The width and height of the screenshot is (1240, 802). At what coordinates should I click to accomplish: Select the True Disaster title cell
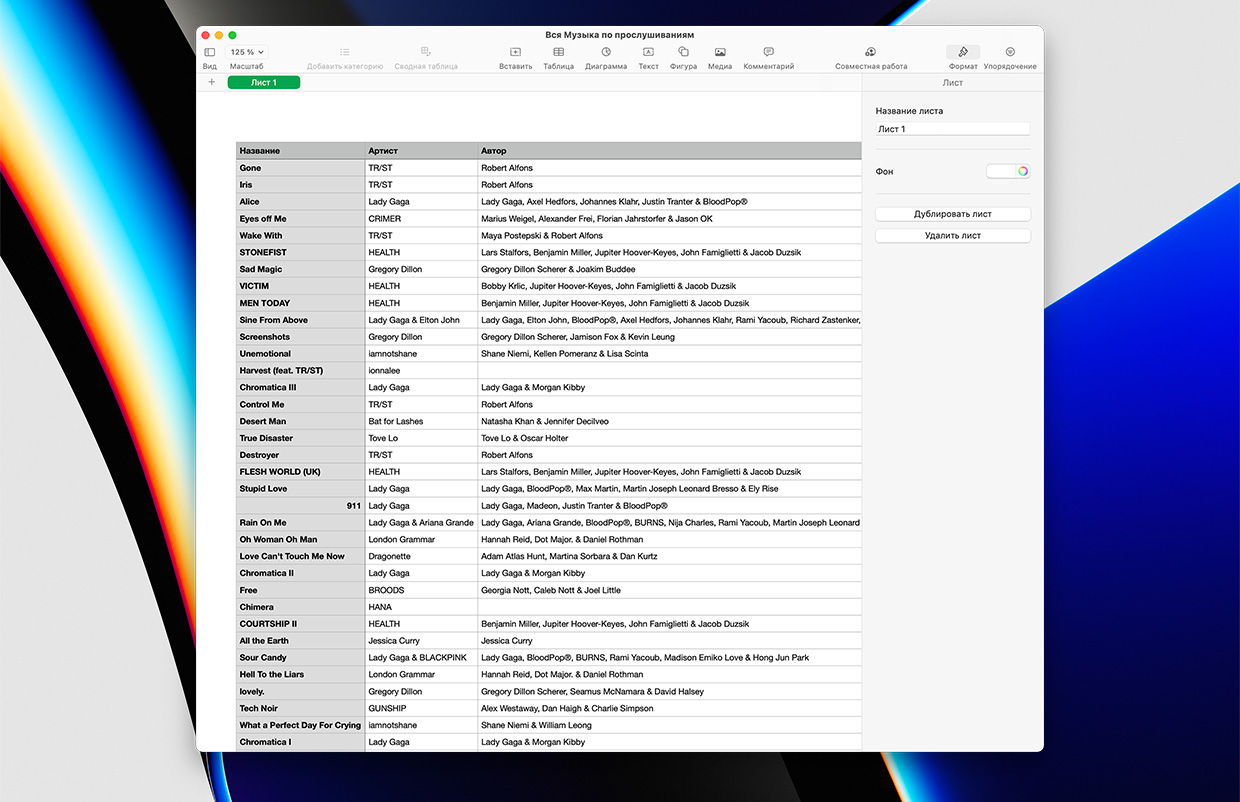tap(300, 438)
